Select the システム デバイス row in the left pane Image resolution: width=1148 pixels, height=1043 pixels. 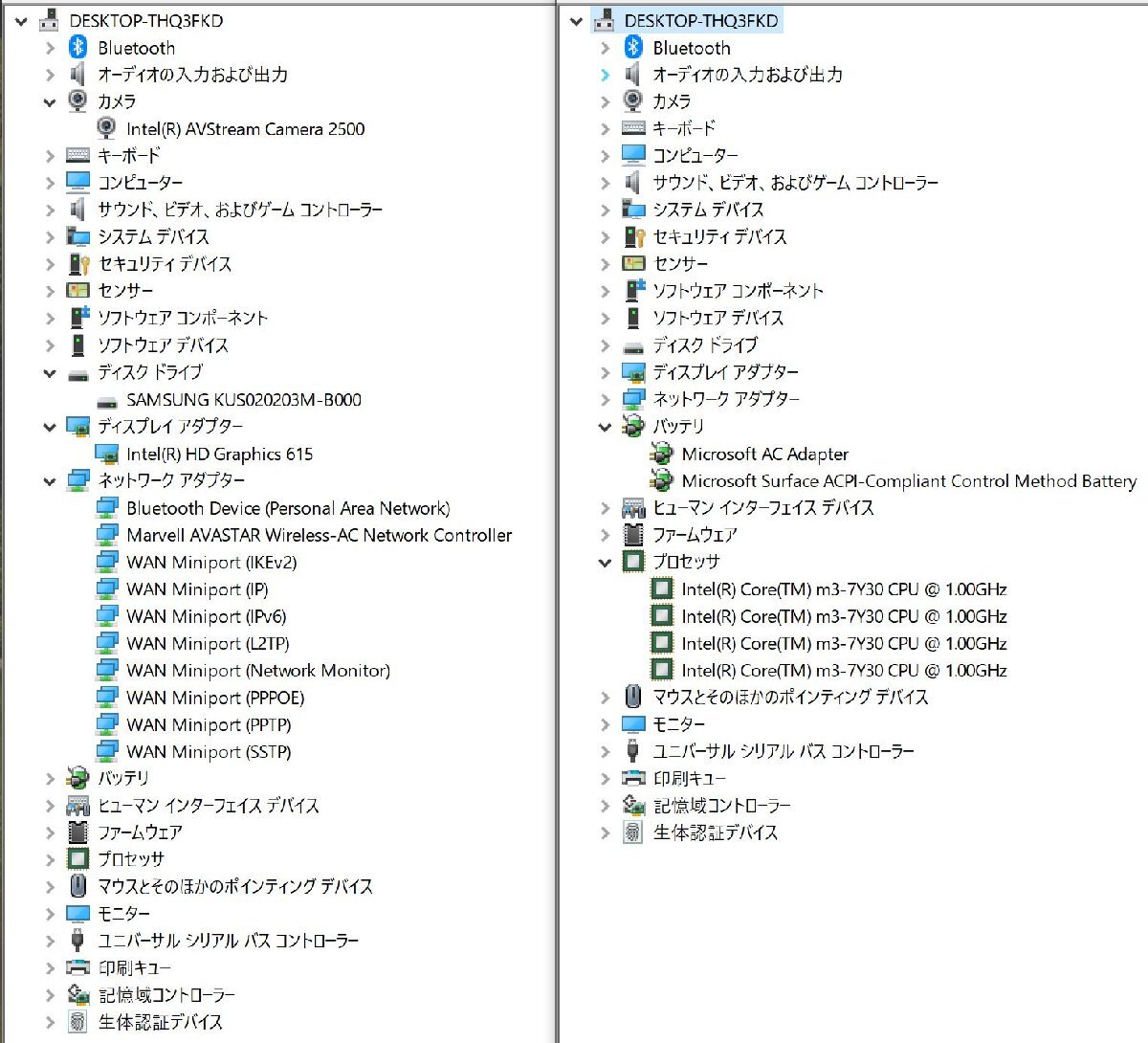(153, 236)
